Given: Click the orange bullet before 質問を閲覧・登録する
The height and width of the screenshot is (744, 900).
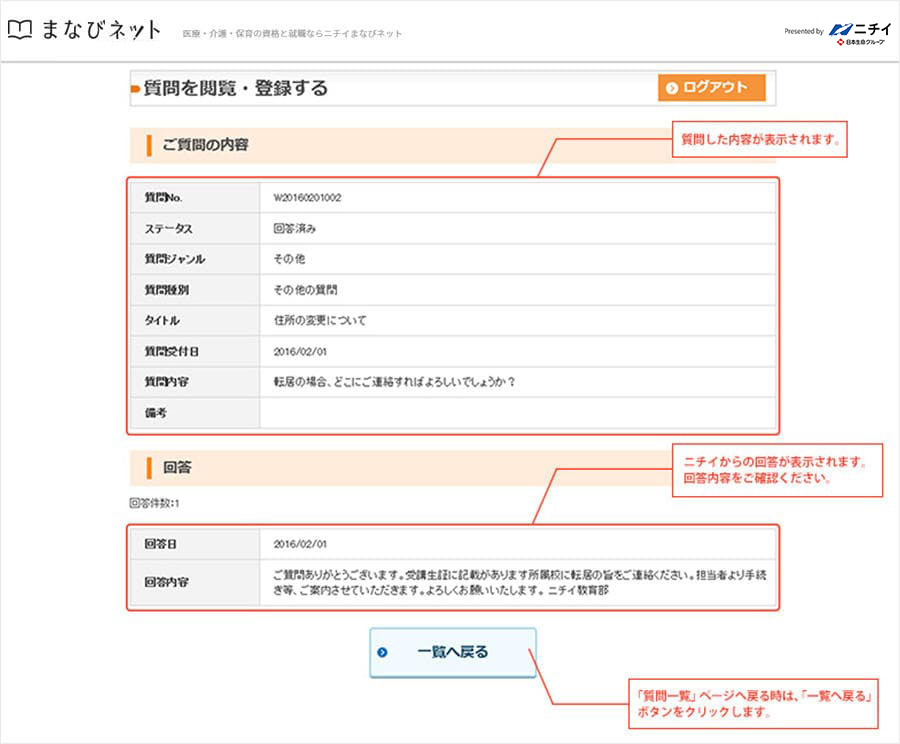Looking at the screenshot, I should pyautogui.click(x=135, y=89).
